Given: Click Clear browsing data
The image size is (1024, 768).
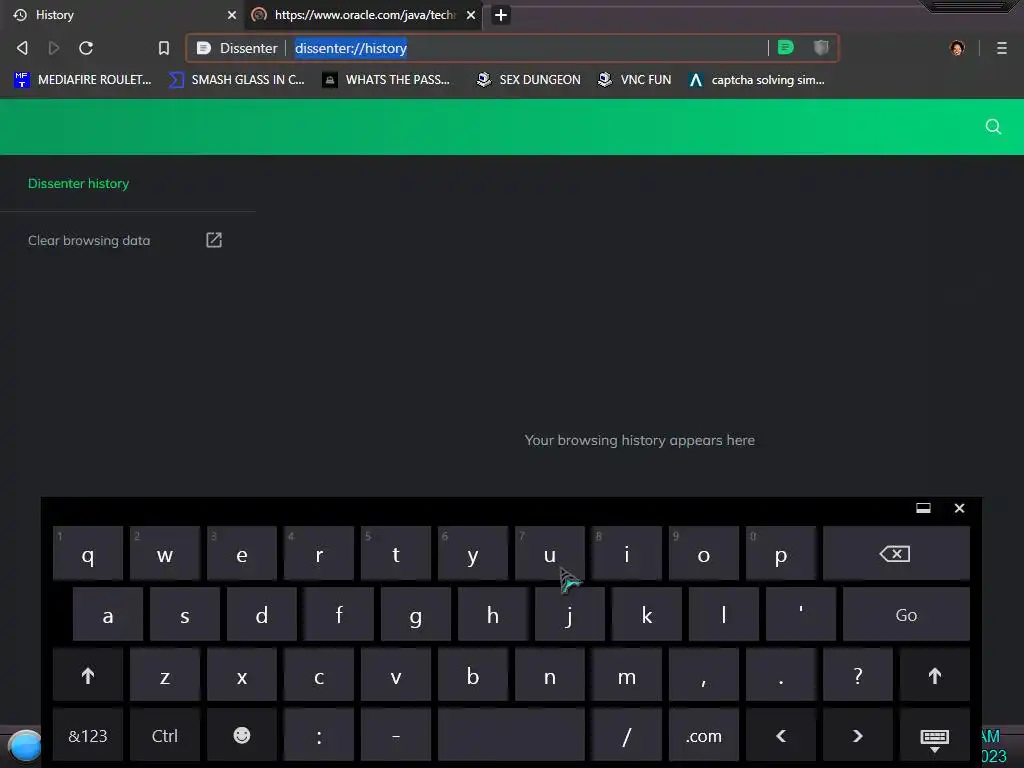Looking at the screenshot, I should click(89, 240).
